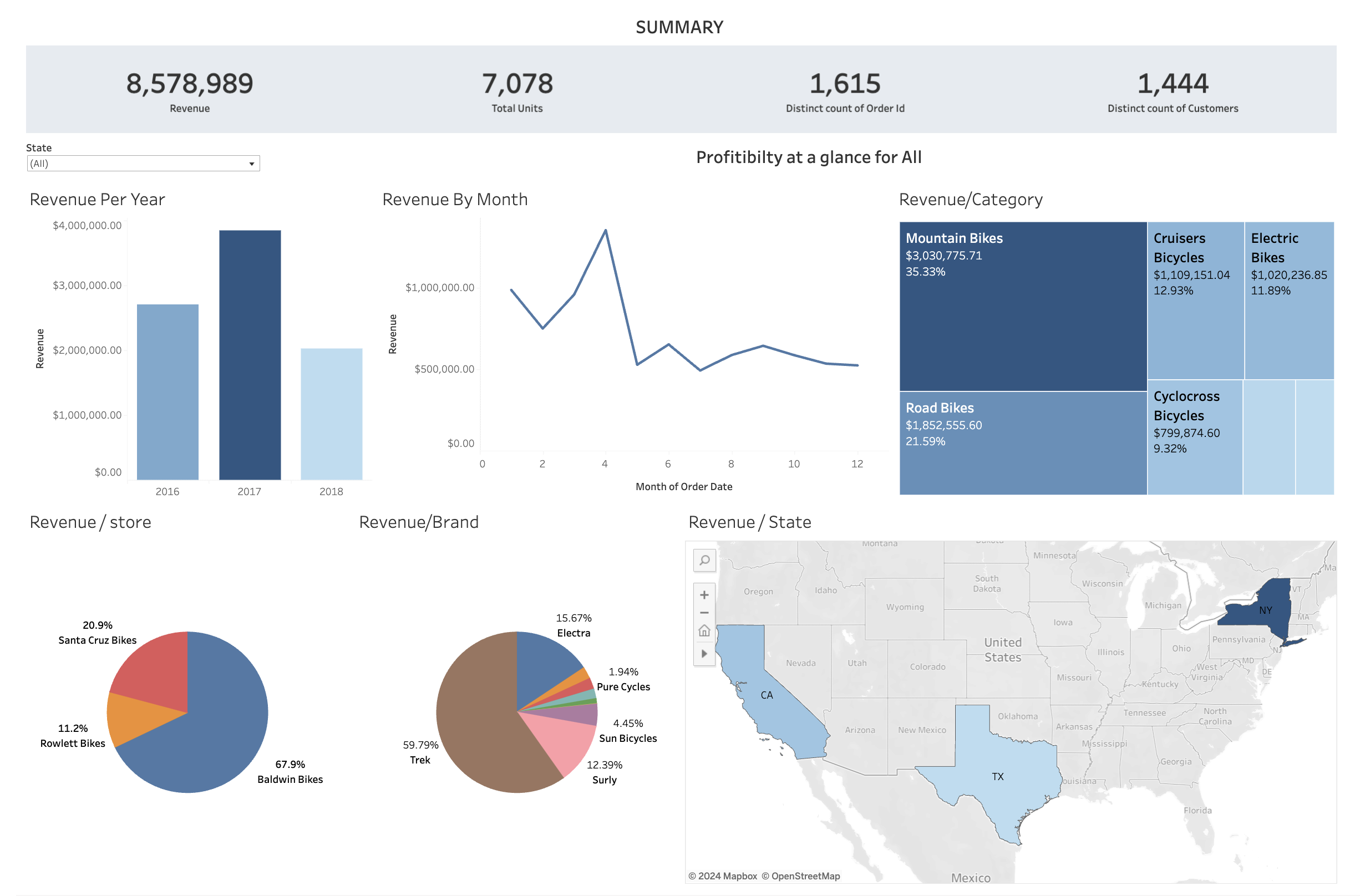Viewport: 1360px width, 896px height.
Task: Click the SUMMARY dashboard heading
Action: (679, 27)
